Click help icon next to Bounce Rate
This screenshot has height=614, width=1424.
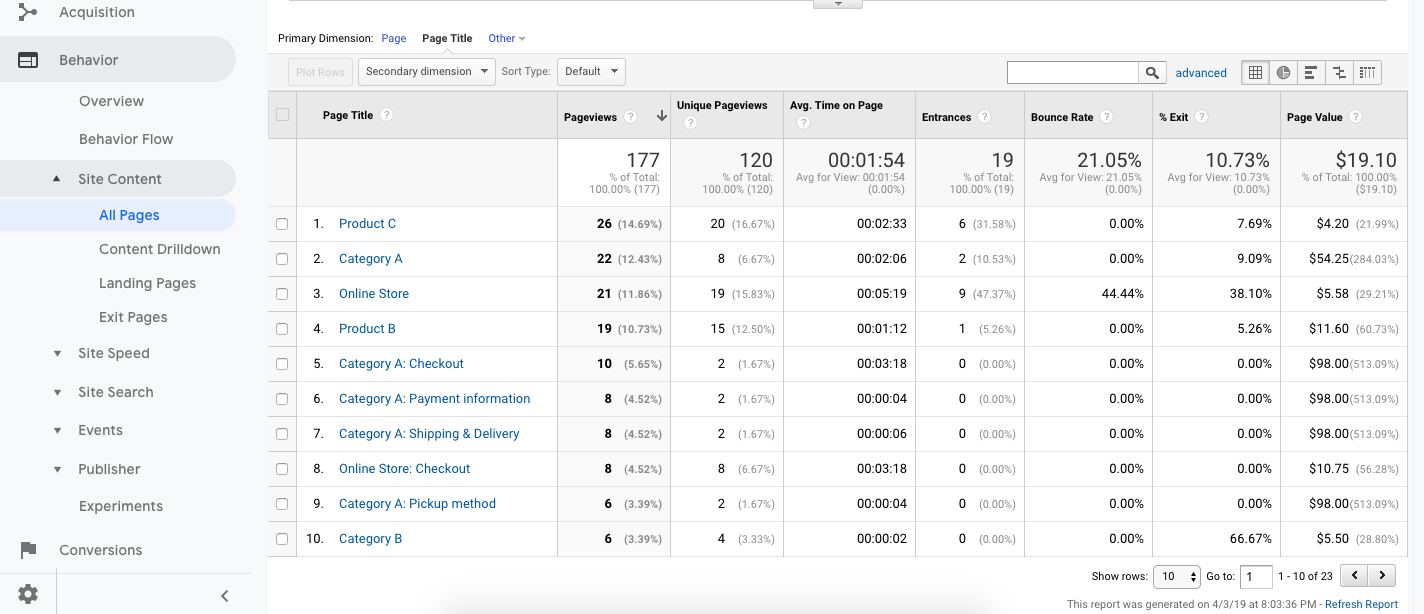point(1106,117)
